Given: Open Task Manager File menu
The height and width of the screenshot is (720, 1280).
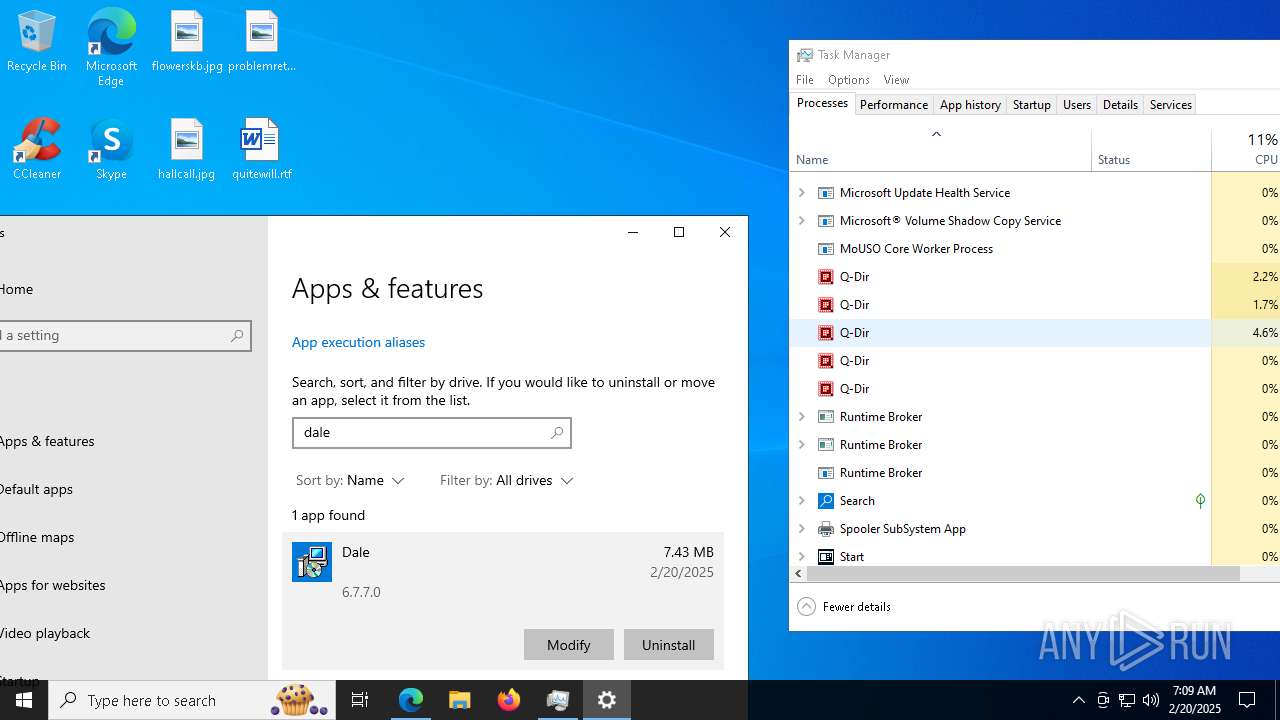Looking at the screenshot, I should click(x=805, y=80).
